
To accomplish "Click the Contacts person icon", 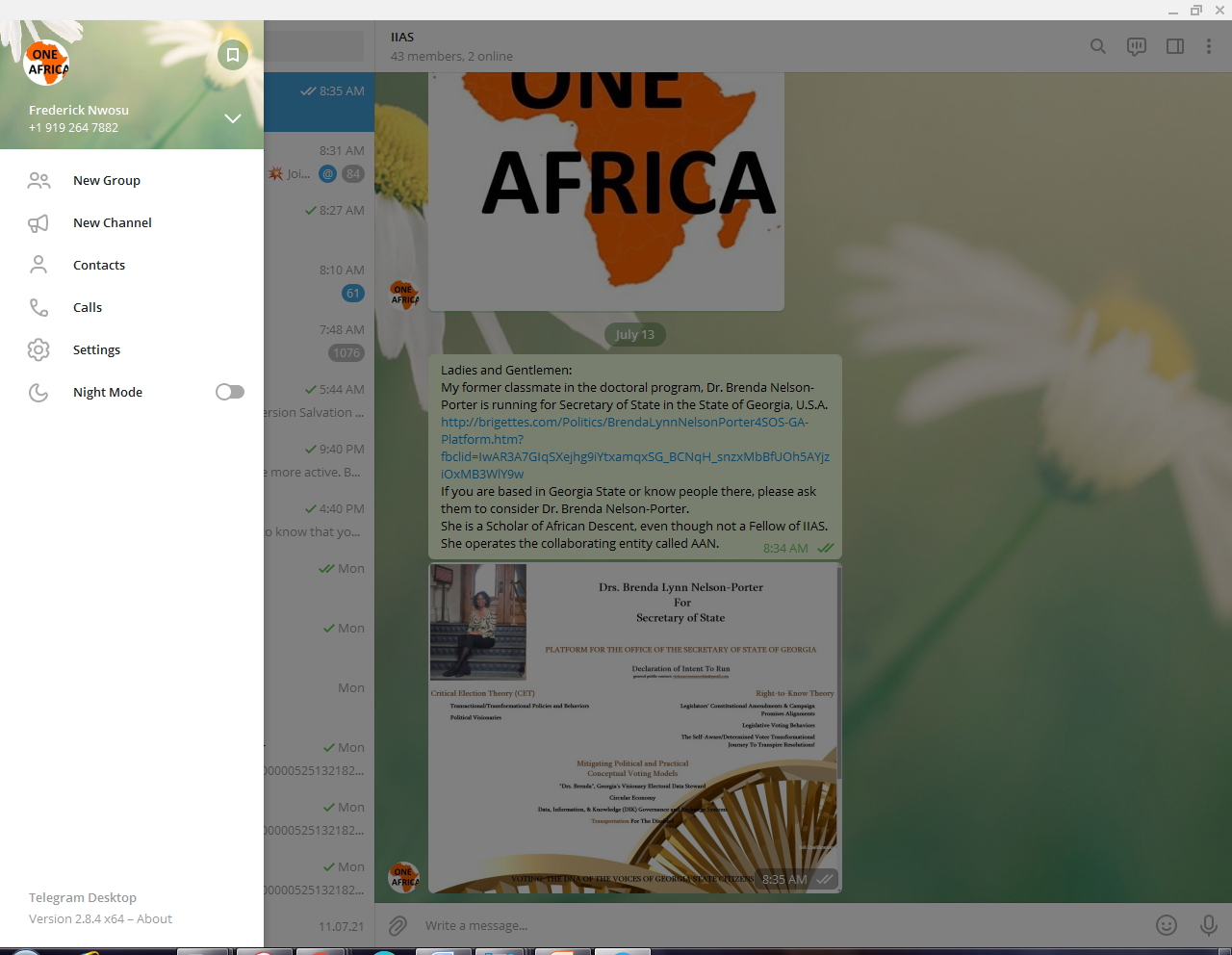I will [38, 265].
